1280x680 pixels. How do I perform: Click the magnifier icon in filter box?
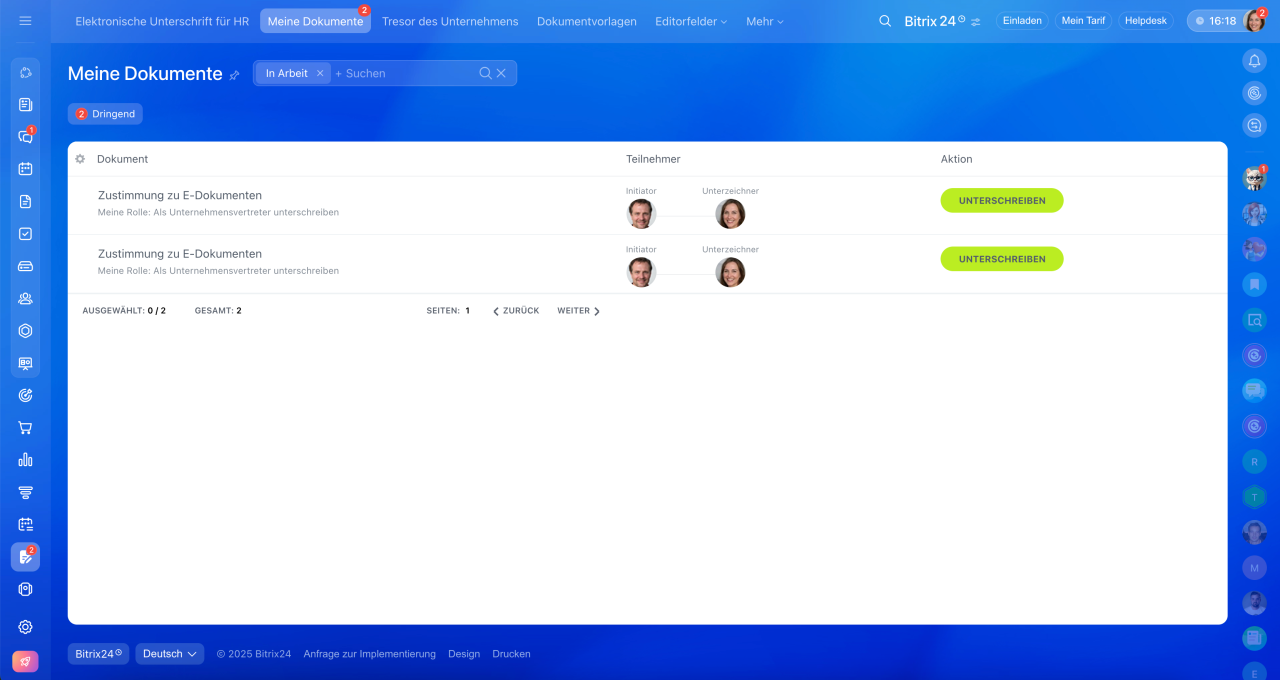click(x=485, y=73)
